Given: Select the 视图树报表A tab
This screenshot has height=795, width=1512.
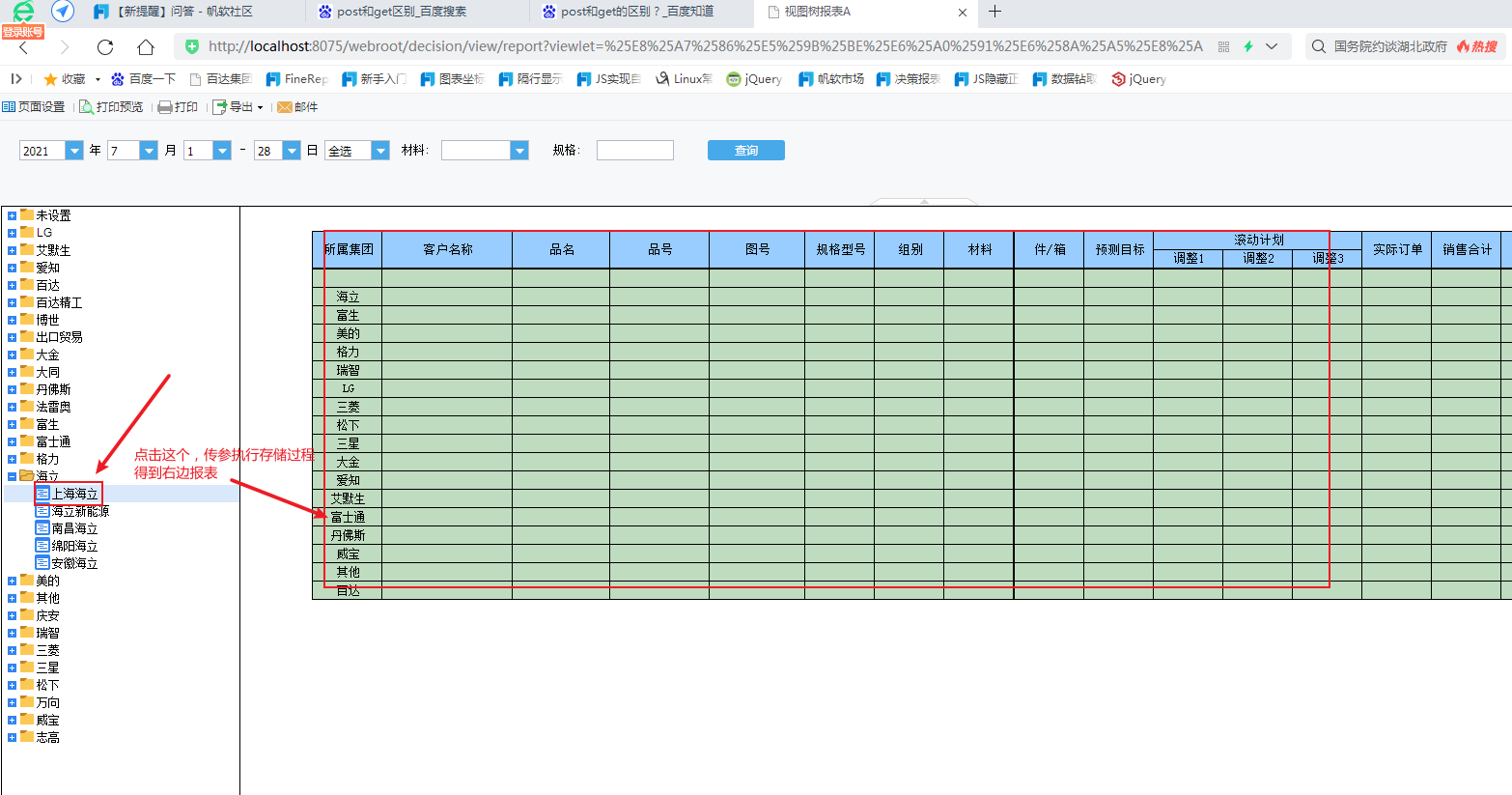Looking at the screenshot, I should pyautogui.click(x=817, y=12).
